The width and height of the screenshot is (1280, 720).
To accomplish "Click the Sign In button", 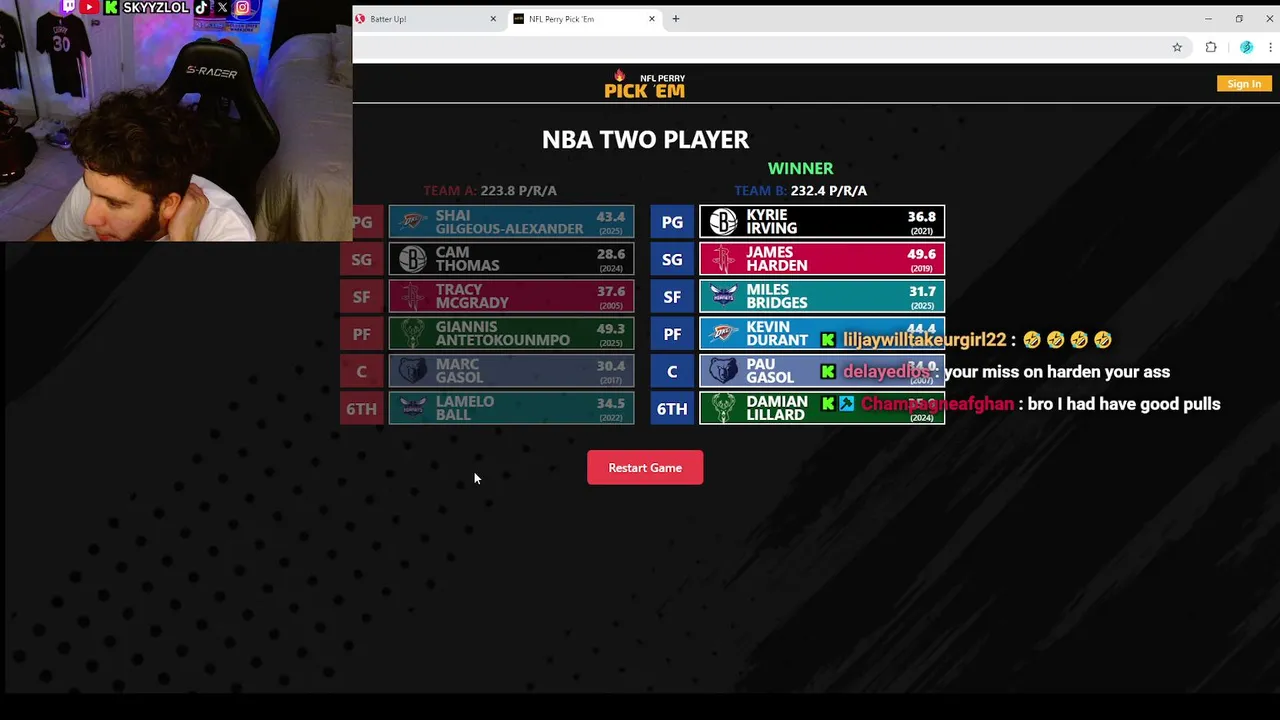I will point(1244,84).
